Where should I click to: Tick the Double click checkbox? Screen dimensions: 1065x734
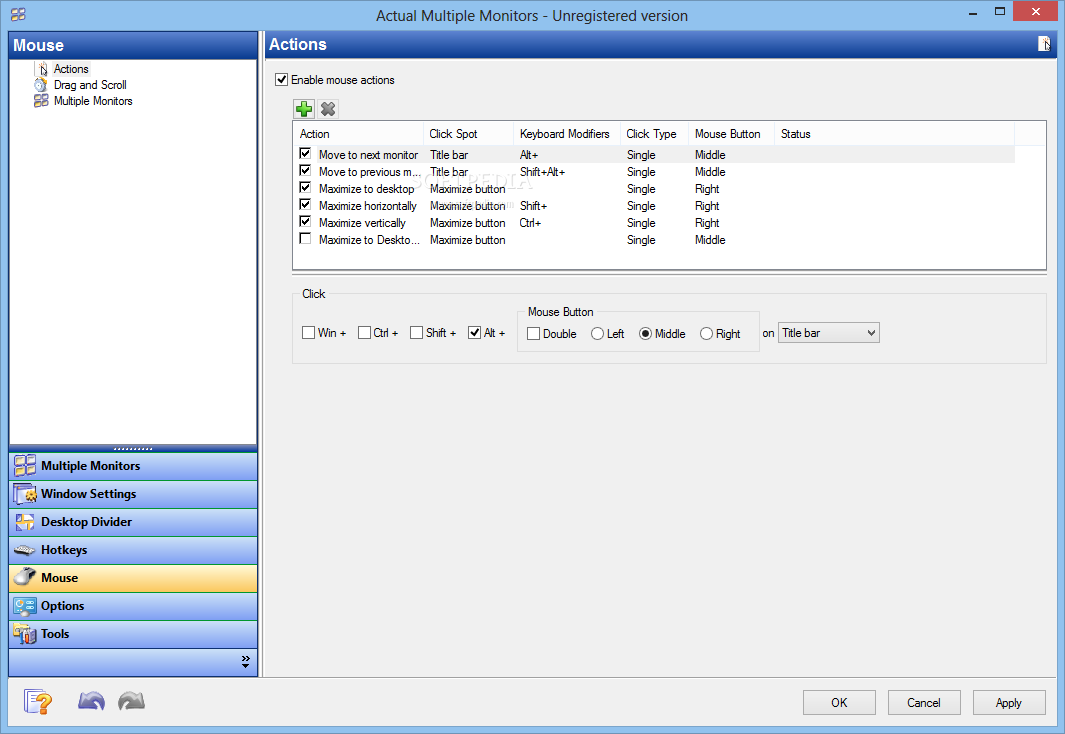click(534, 333)
